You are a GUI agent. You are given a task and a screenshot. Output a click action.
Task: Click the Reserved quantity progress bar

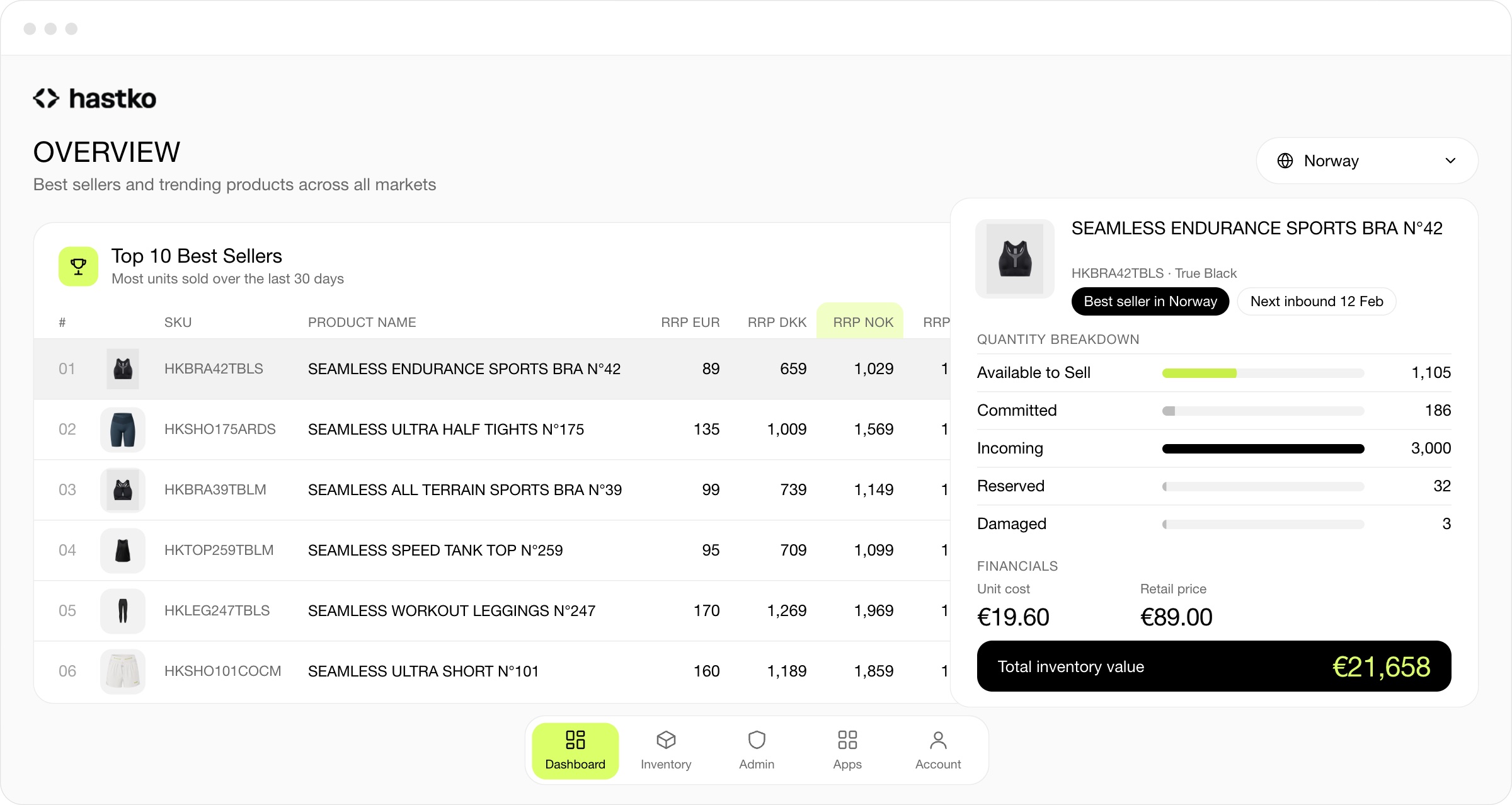[1263, 486]
